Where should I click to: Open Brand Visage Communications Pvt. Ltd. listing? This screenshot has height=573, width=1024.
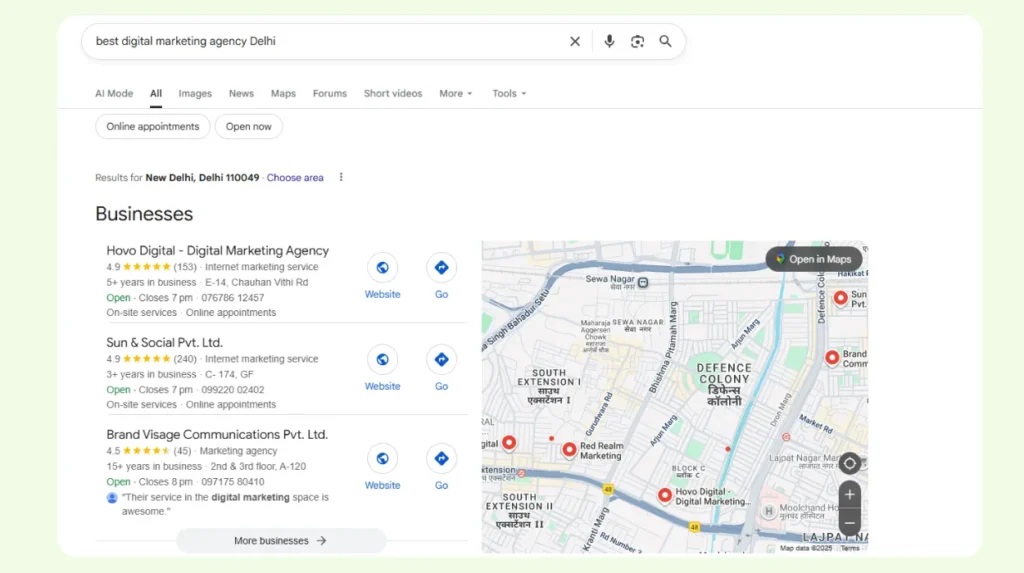tap(217, 434)
